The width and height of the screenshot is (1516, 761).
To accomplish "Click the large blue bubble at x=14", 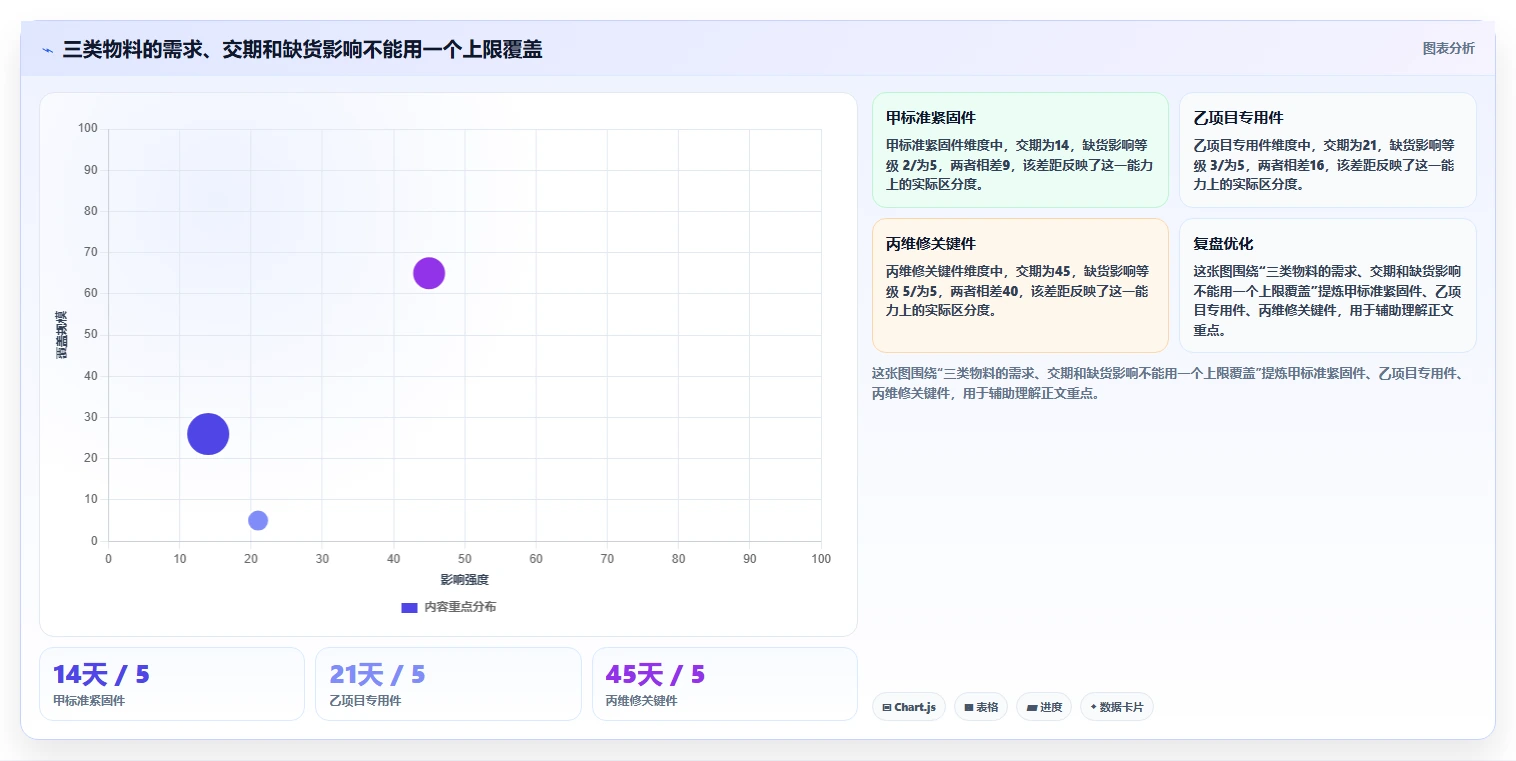I will click(208, 434).
